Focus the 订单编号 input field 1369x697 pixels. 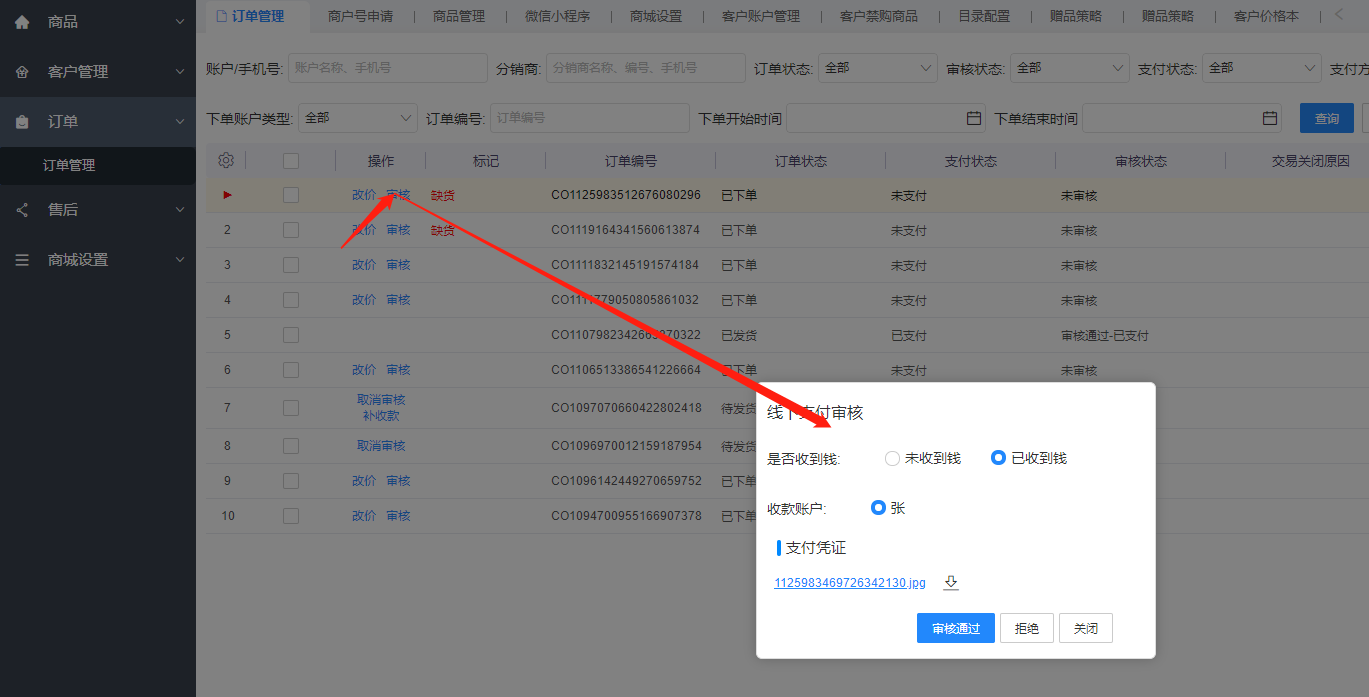[590, 118]
